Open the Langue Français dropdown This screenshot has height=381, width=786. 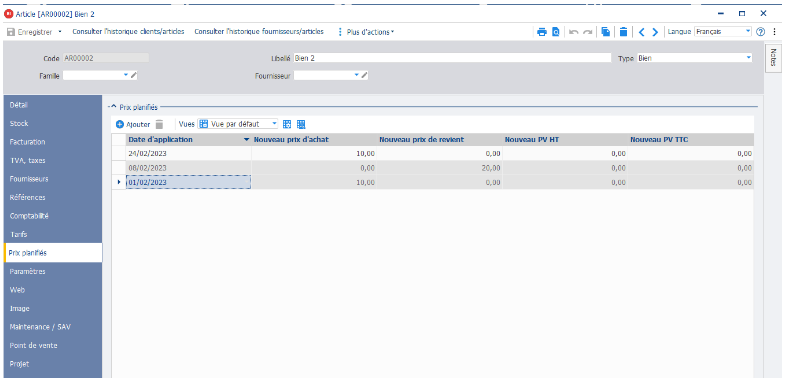pyautogui.click(x=748, y=31)
